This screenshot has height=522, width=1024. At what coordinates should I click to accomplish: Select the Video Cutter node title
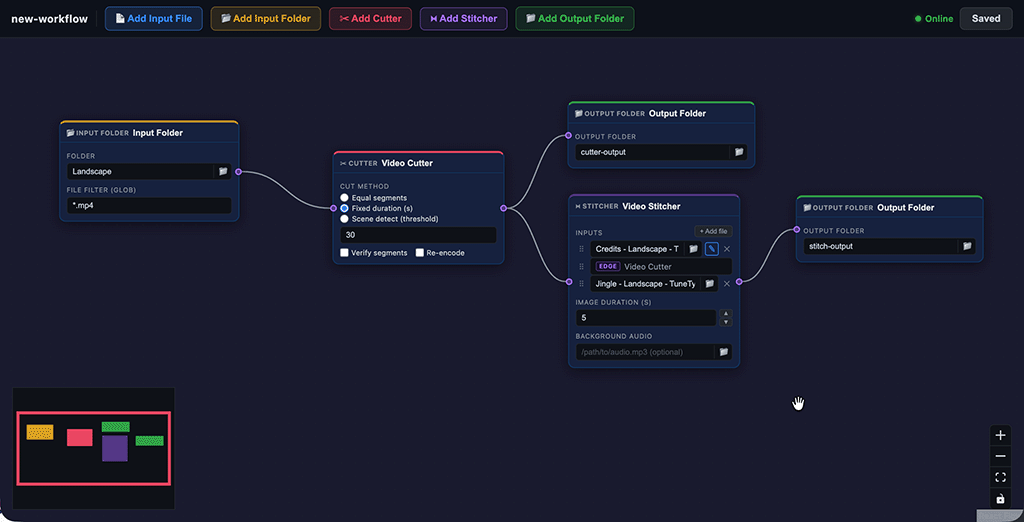(407, 163)
